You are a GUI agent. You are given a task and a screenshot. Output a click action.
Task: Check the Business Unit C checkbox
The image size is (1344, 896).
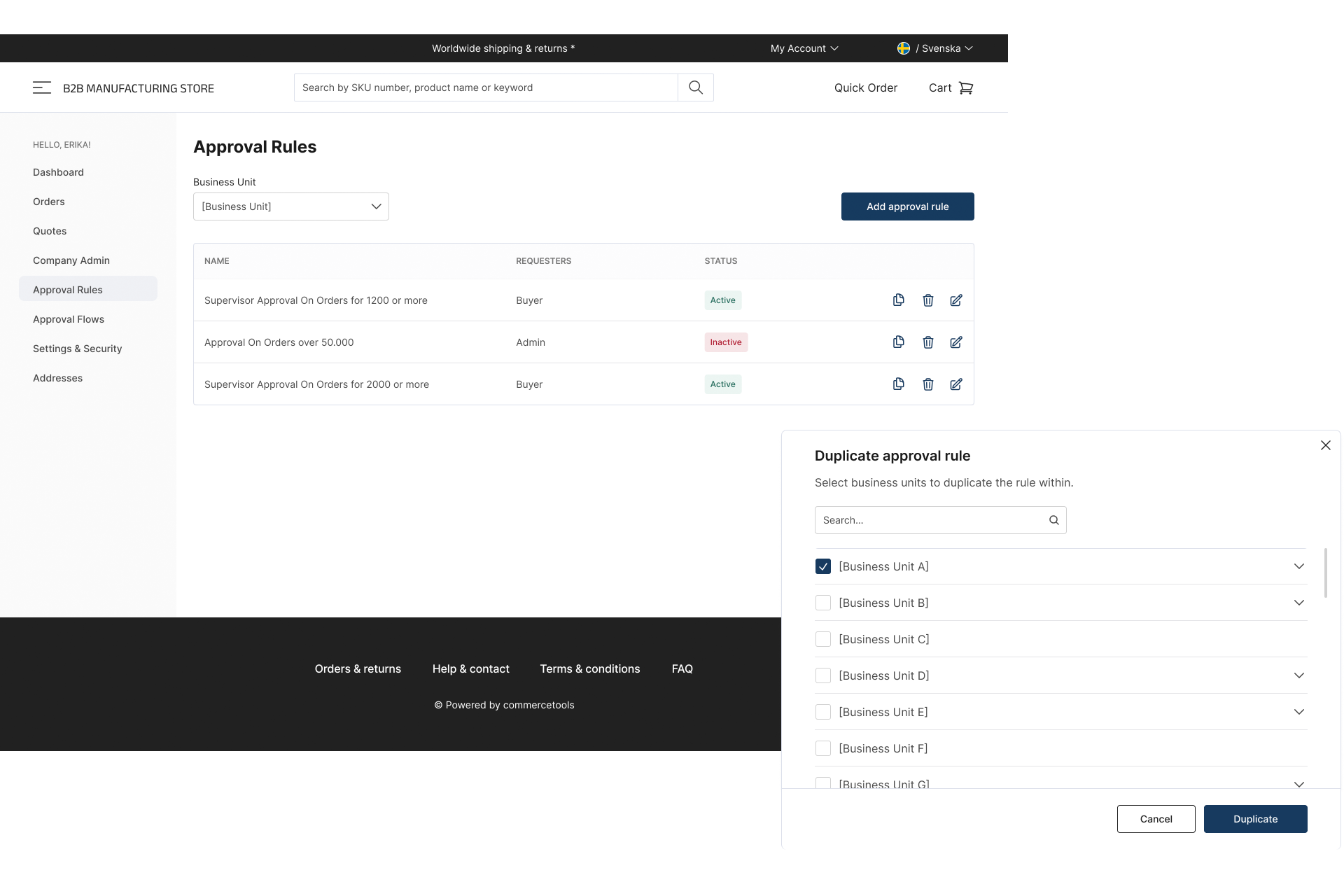click(823, 639)
